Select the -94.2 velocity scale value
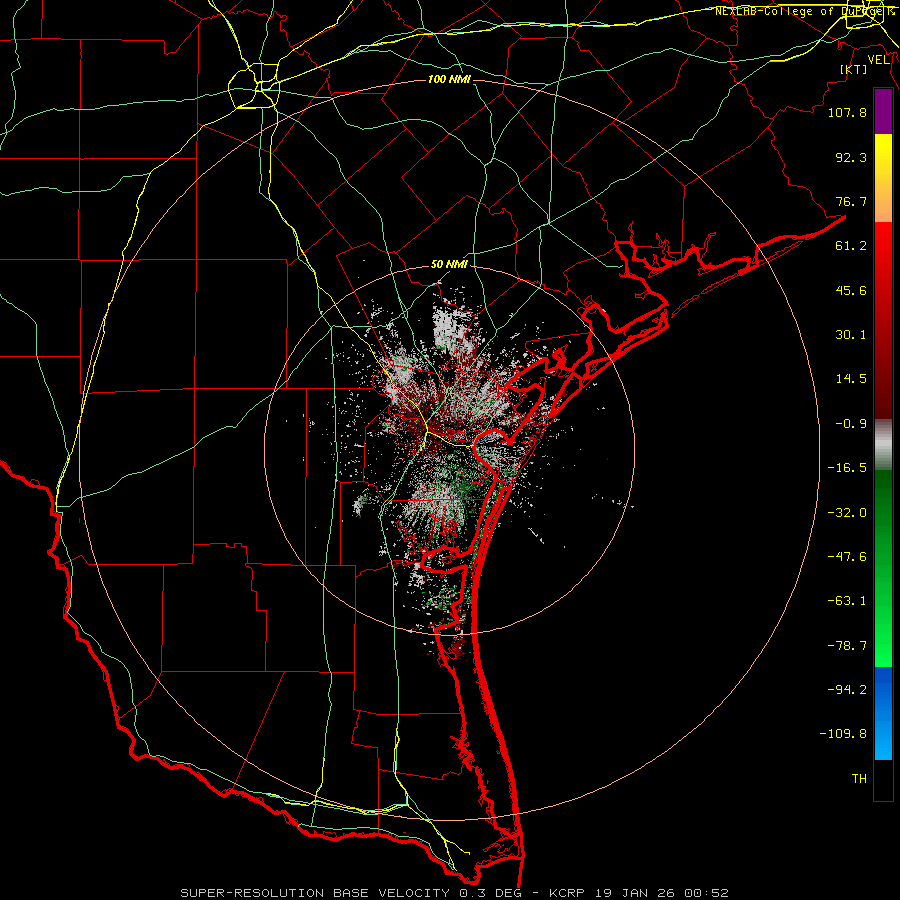The width and height of the screenshot is (900, 900). coord(847,690)
